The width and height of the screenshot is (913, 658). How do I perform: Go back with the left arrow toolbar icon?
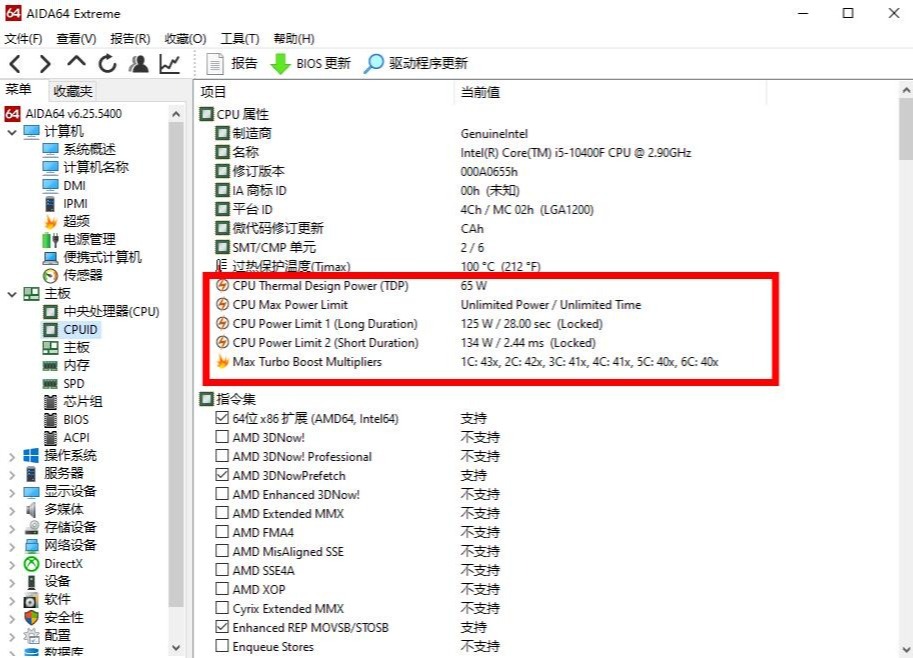pyautogui.click(x=16, y=63)
